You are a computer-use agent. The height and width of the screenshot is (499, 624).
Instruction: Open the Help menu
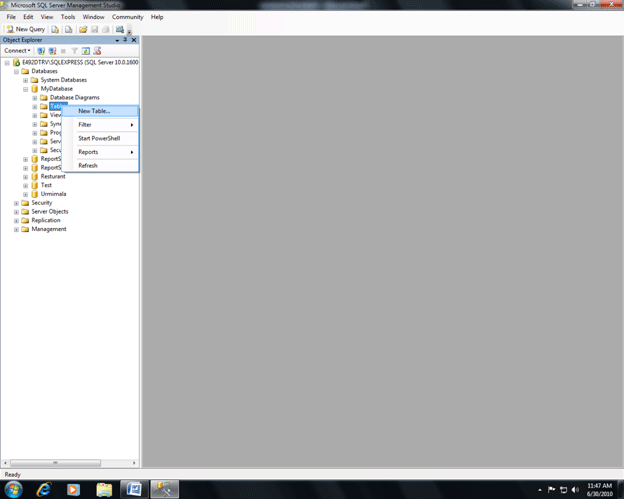[157, 17]
